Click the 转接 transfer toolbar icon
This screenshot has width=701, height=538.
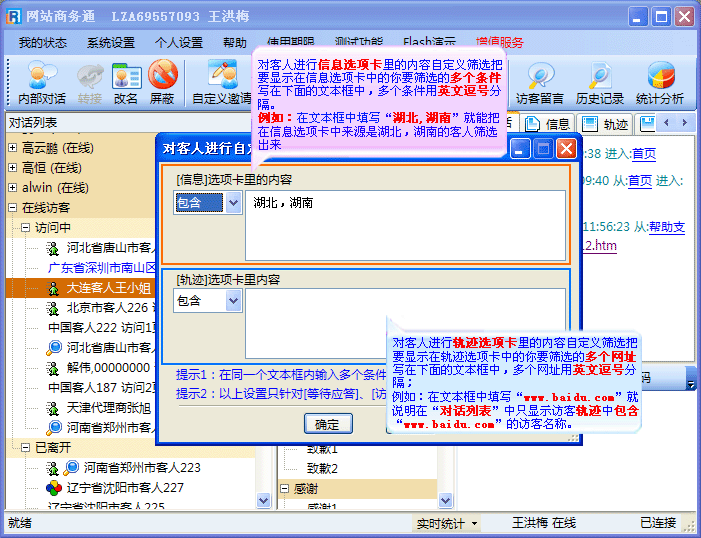click(91, 82)
